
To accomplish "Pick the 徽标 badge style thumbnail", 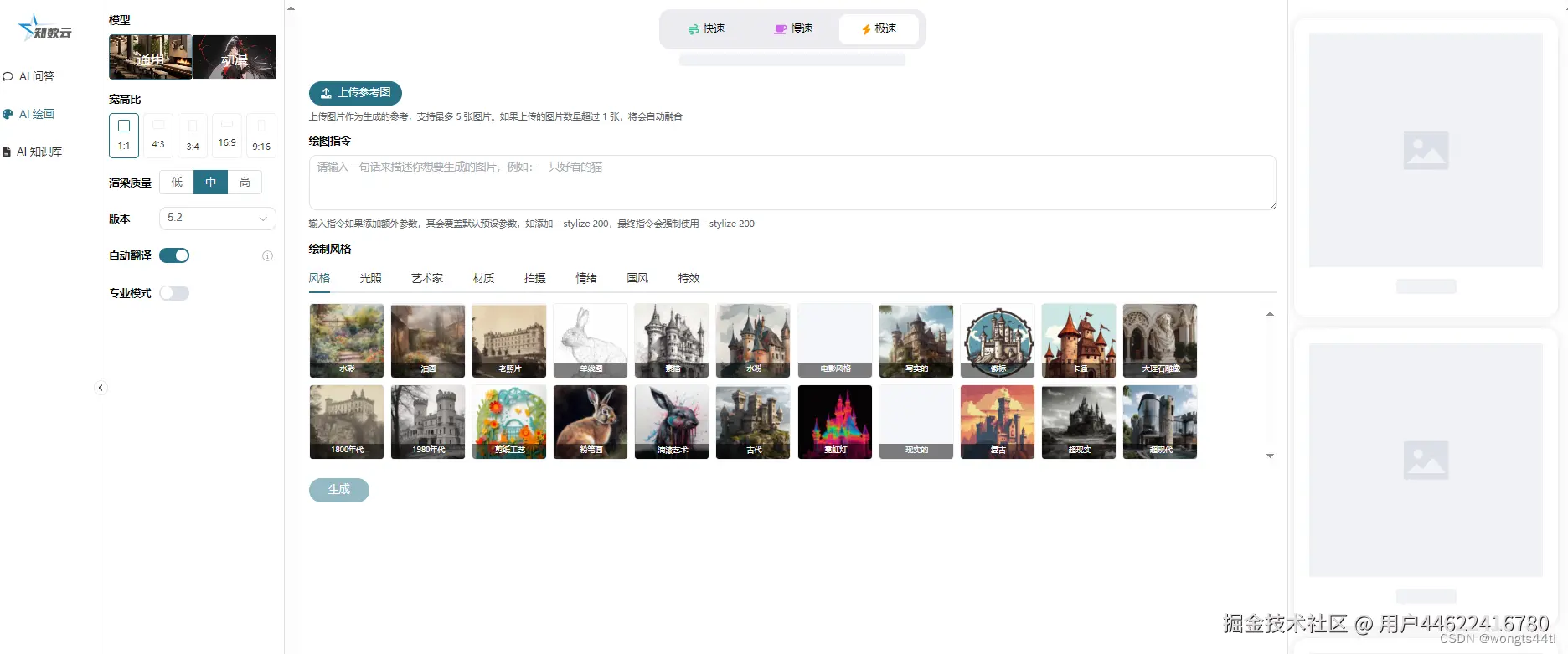I will (x=998, y=341).
